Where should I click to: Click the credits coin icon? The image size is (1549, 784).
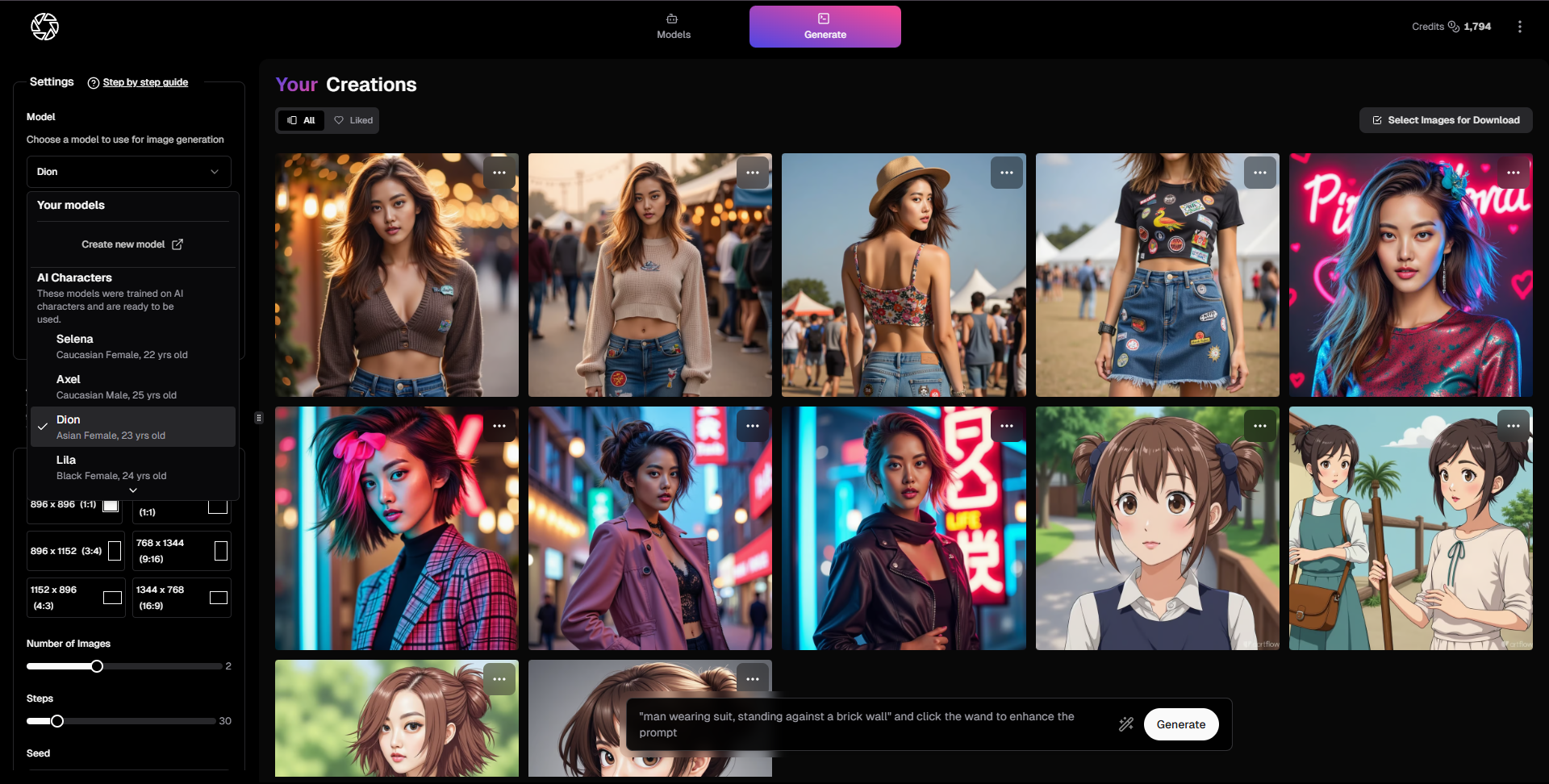tap(1454, 26)
